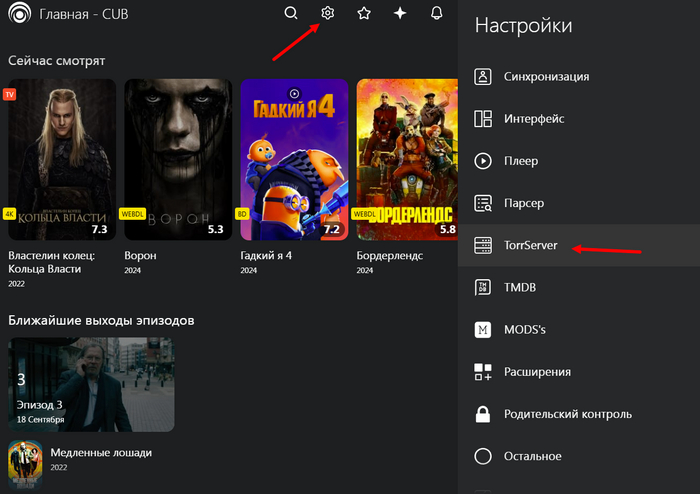This screenshot has height=494, width=700.
Task: Click the 4K quality badge
Action: 9,214
